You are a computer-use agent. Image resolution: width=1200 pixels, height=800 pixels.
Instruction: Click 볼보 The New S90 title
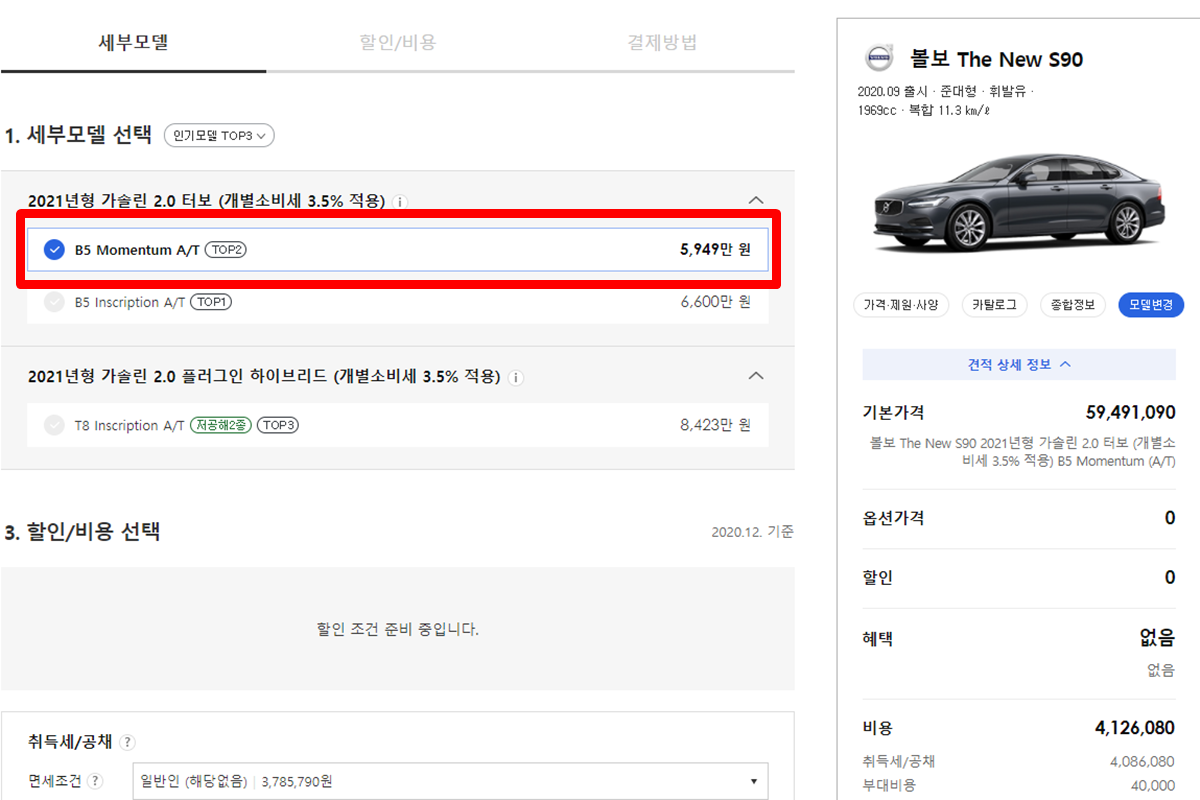996,59
